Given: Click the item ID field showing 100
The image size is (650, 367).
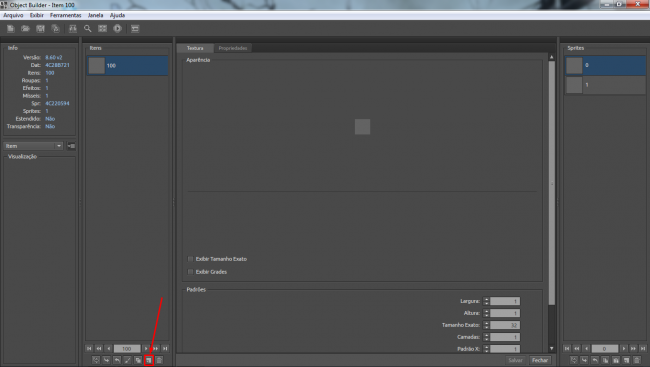Looking at the screenshot, I should tap(127, 349).
